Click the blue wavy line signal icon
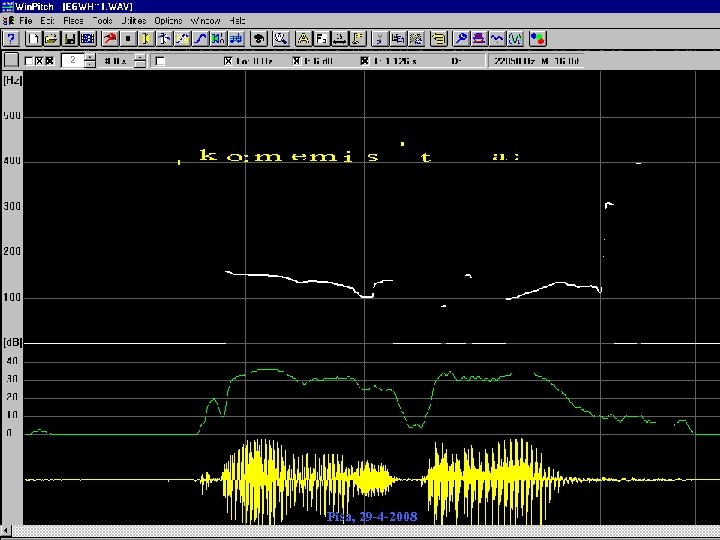 click(x=497, y=39)
